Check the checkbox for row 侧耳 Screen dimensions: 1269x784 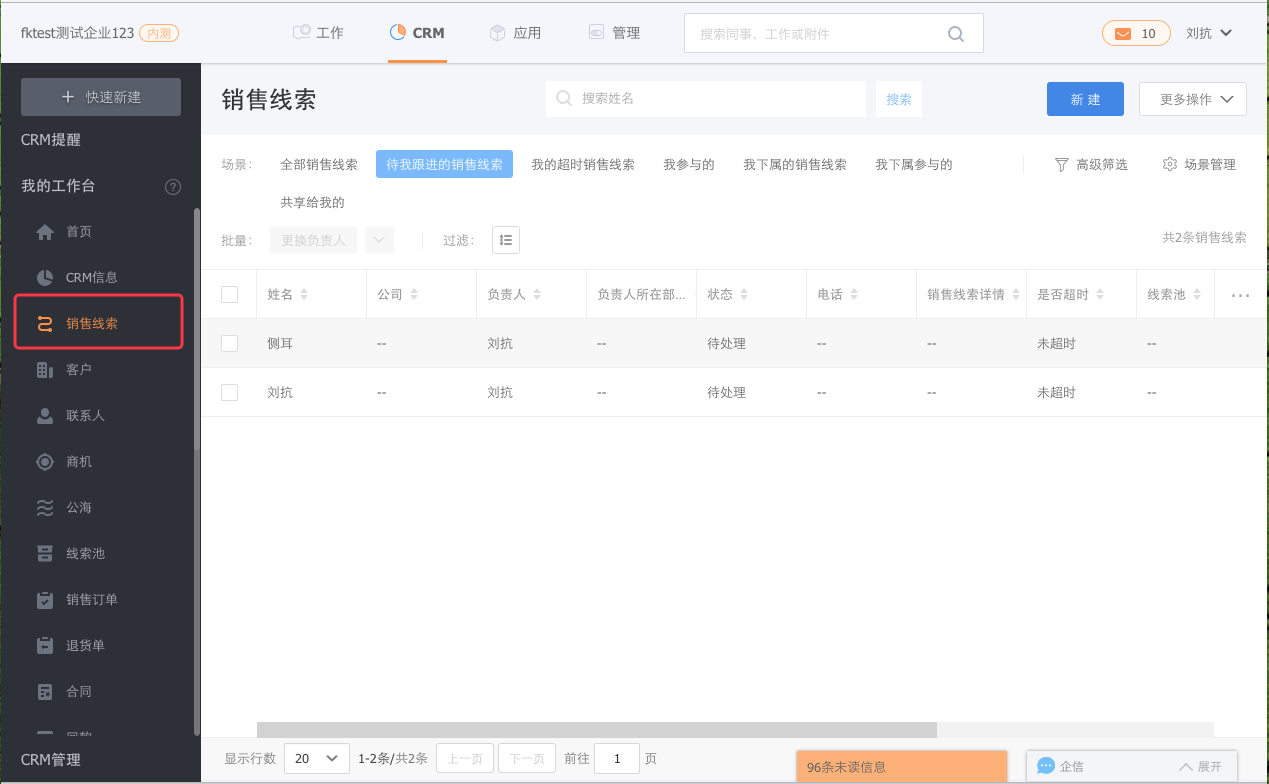[x=230, y=343]
